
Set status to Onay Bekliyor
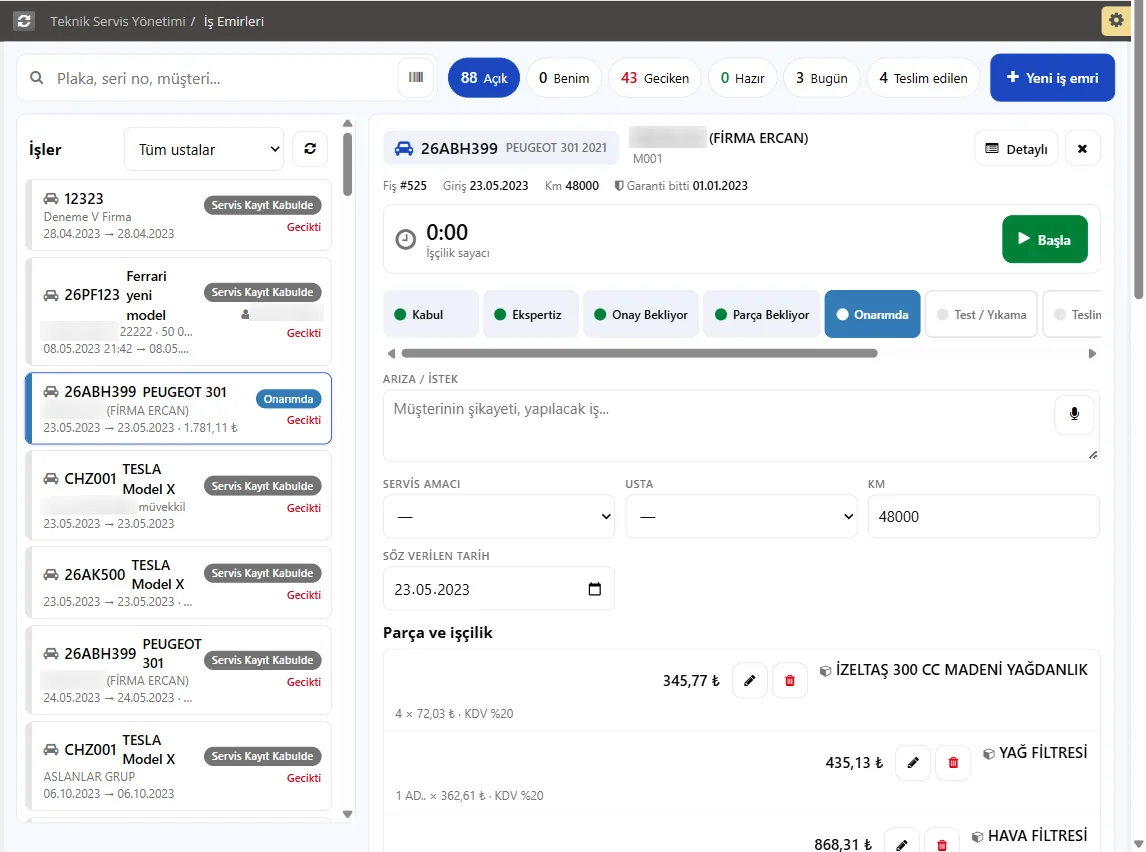point(641,315)
